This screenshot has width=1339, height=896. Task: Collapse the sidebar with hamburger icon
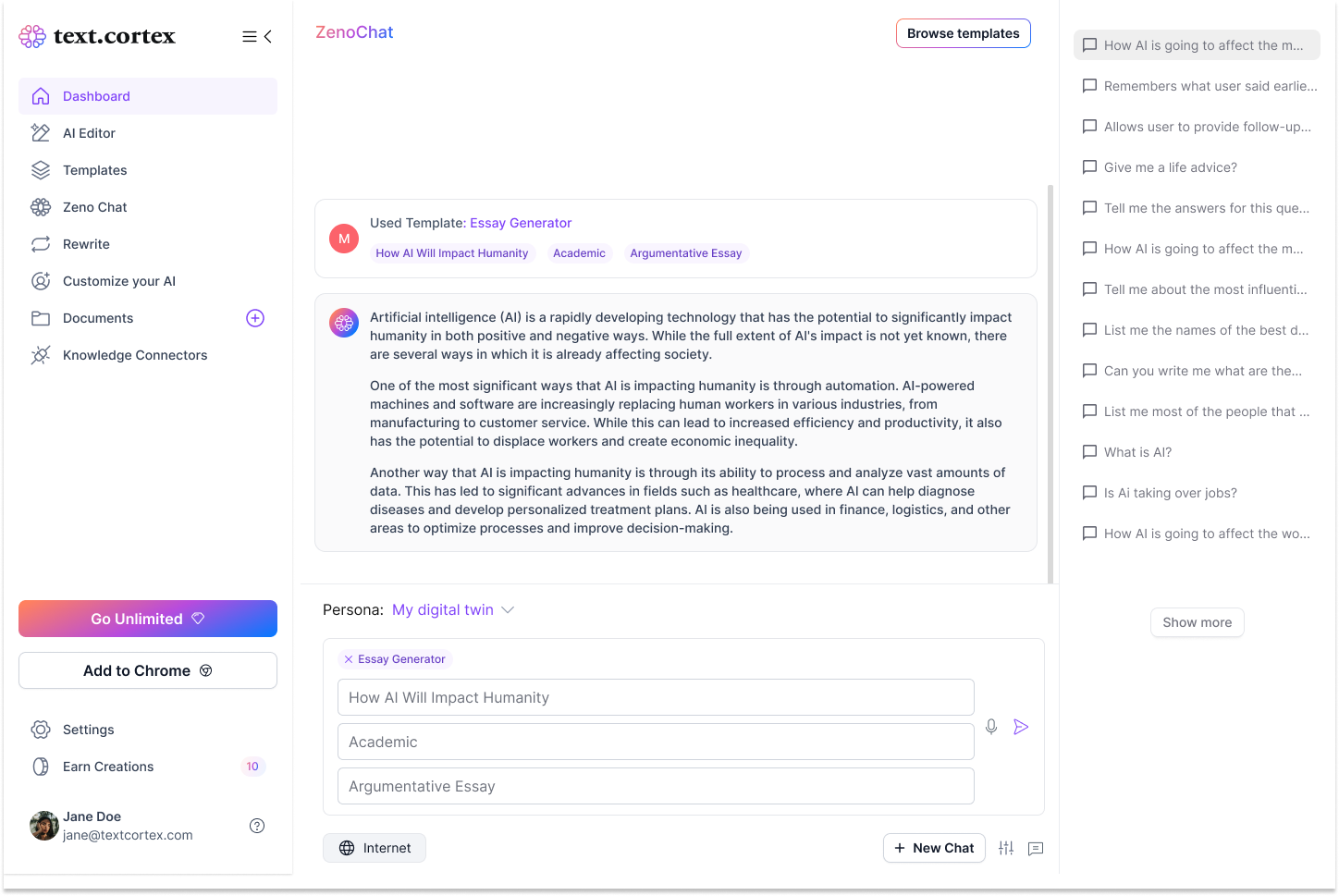tap(257, 37)
